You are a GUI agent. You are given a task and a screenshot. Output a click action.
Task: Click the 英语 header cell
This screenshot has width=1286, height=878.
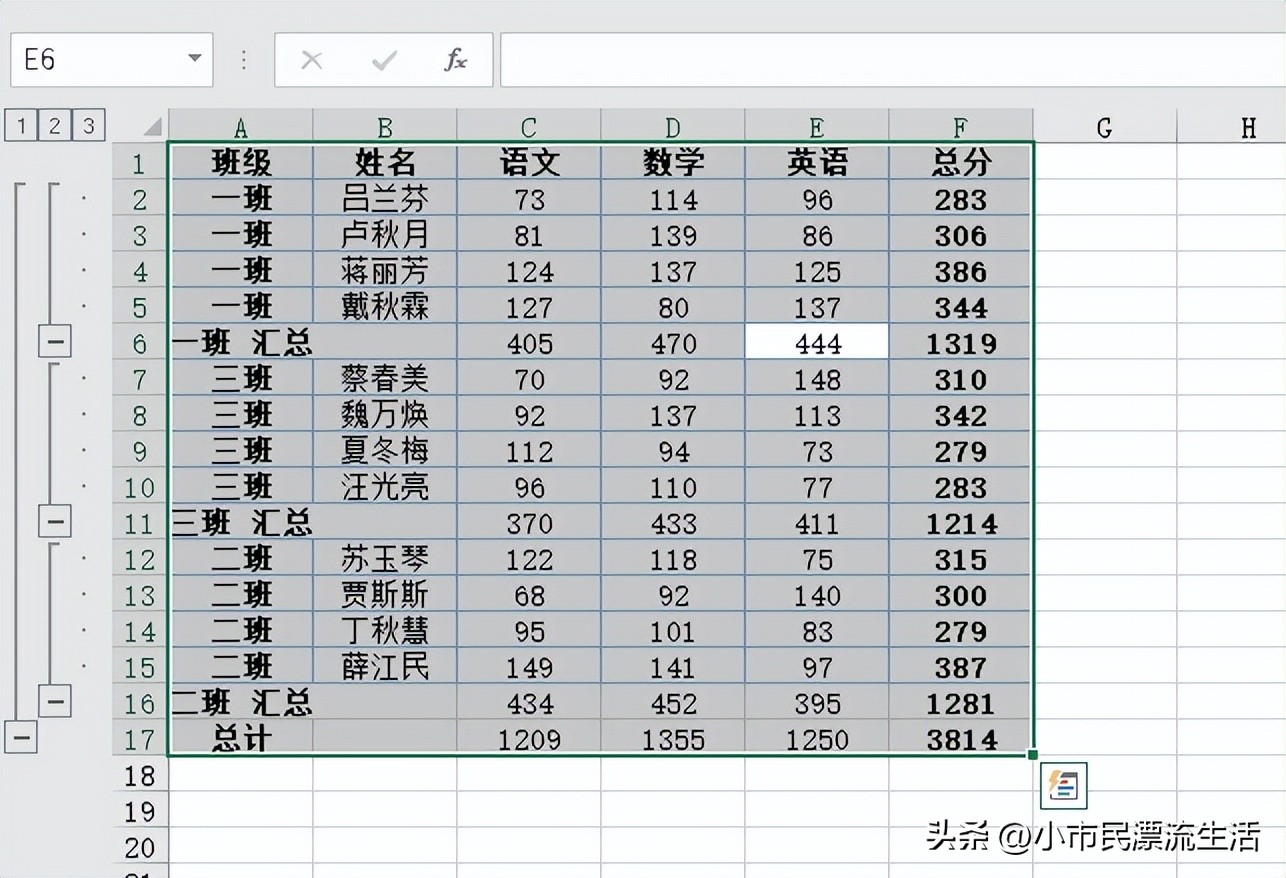(x=817, y=163)
